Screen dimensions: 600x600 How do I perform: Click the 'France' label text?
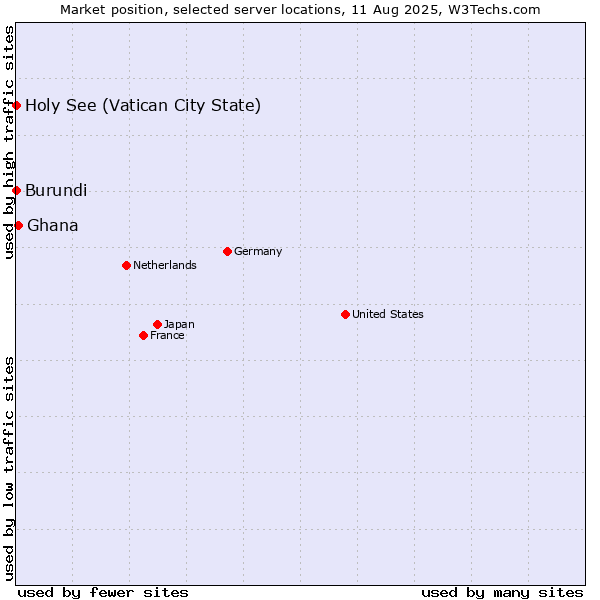[x=167, y=336]
